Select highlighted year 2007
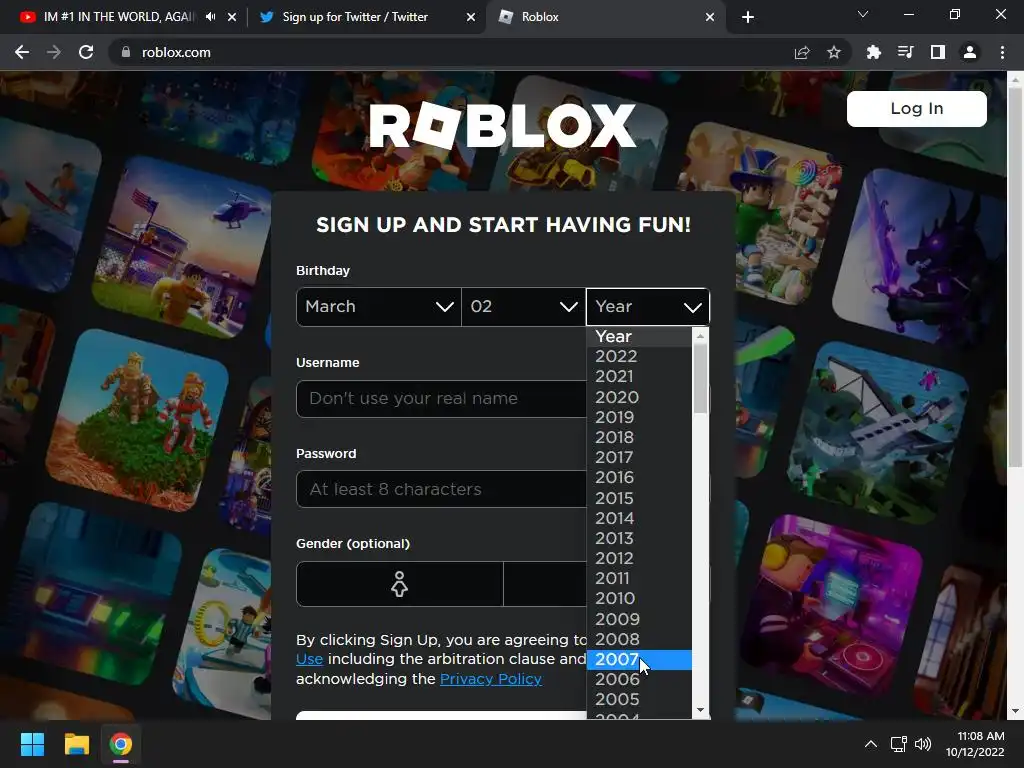This screenshot has width=1024, height=768. click(639, 660)
